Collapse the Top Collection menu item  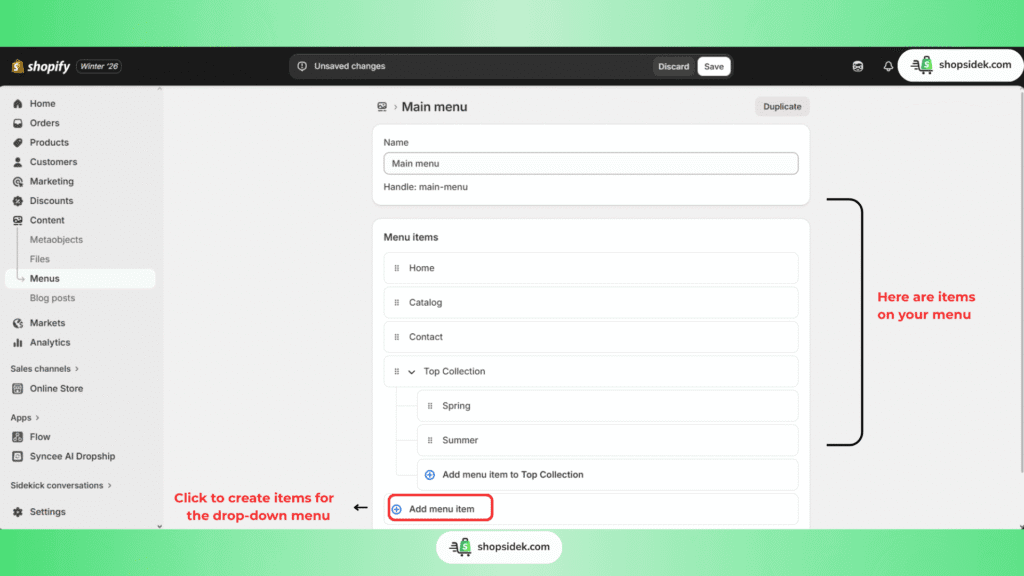(411, 372)
